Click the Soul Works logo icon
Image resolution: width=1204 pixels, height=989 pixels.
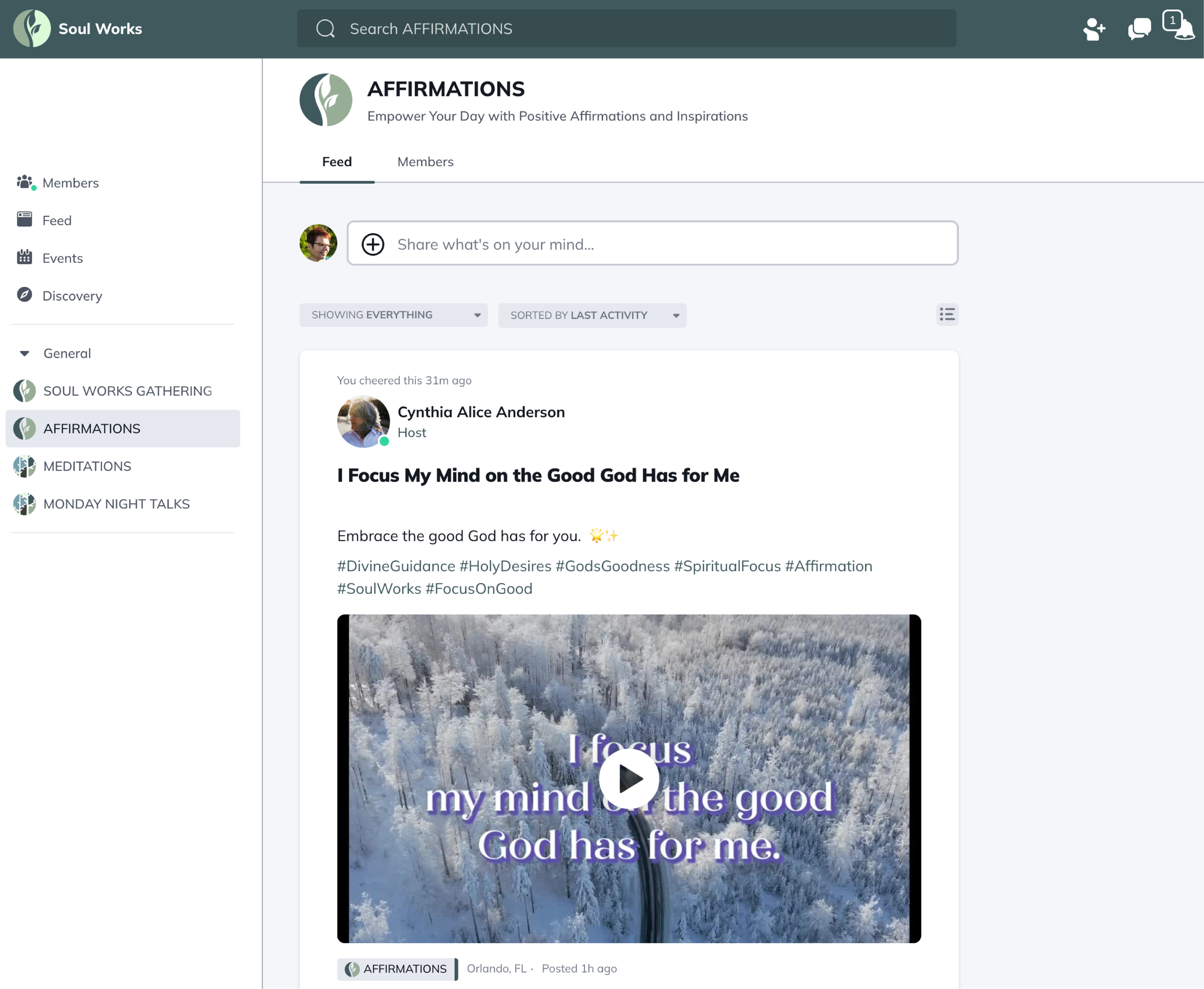pyautogui.click(x=32, y=28)
